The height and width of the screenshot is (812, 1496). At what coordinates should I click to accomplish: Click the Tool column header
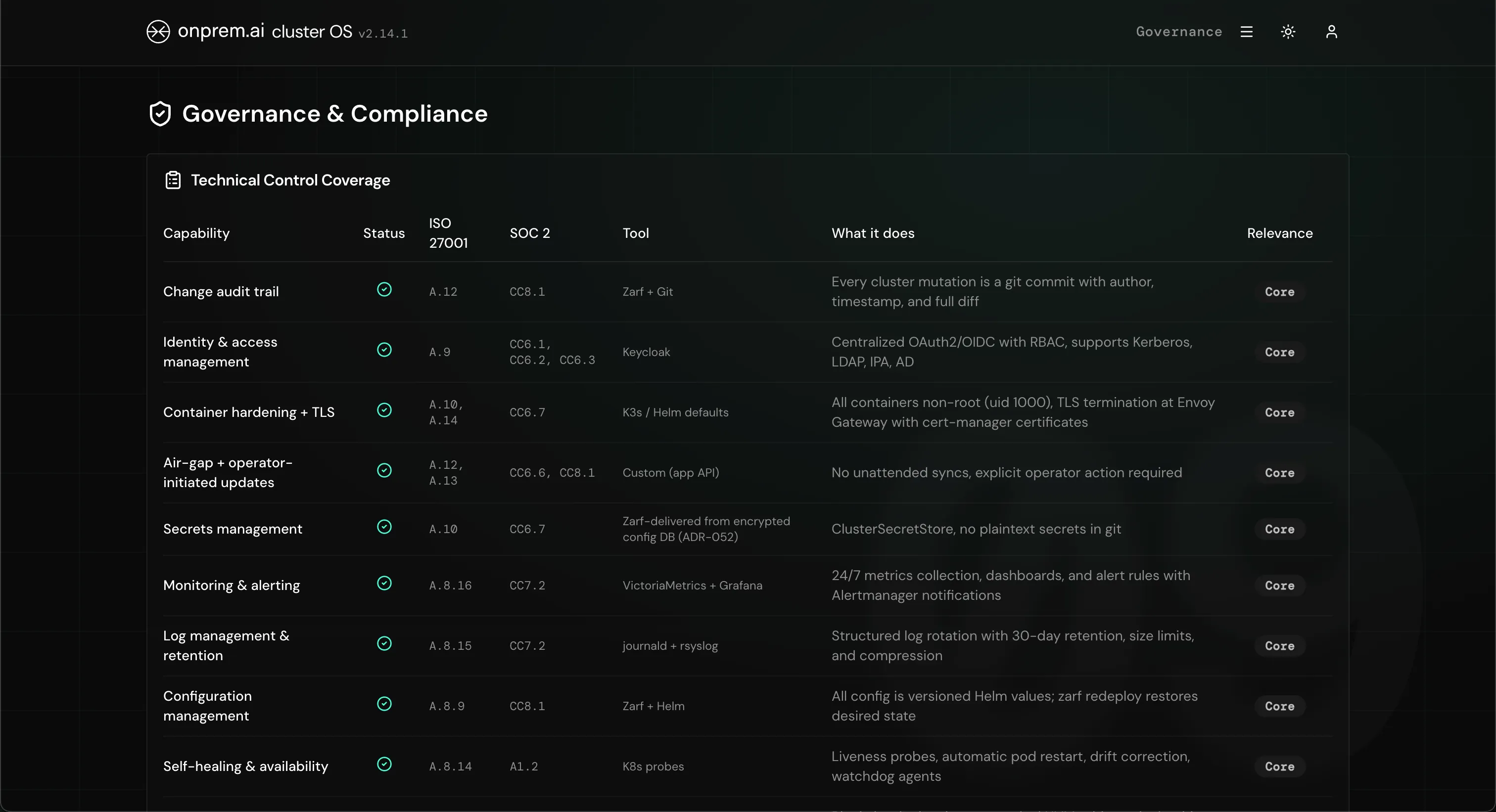[x=636, y=233]
